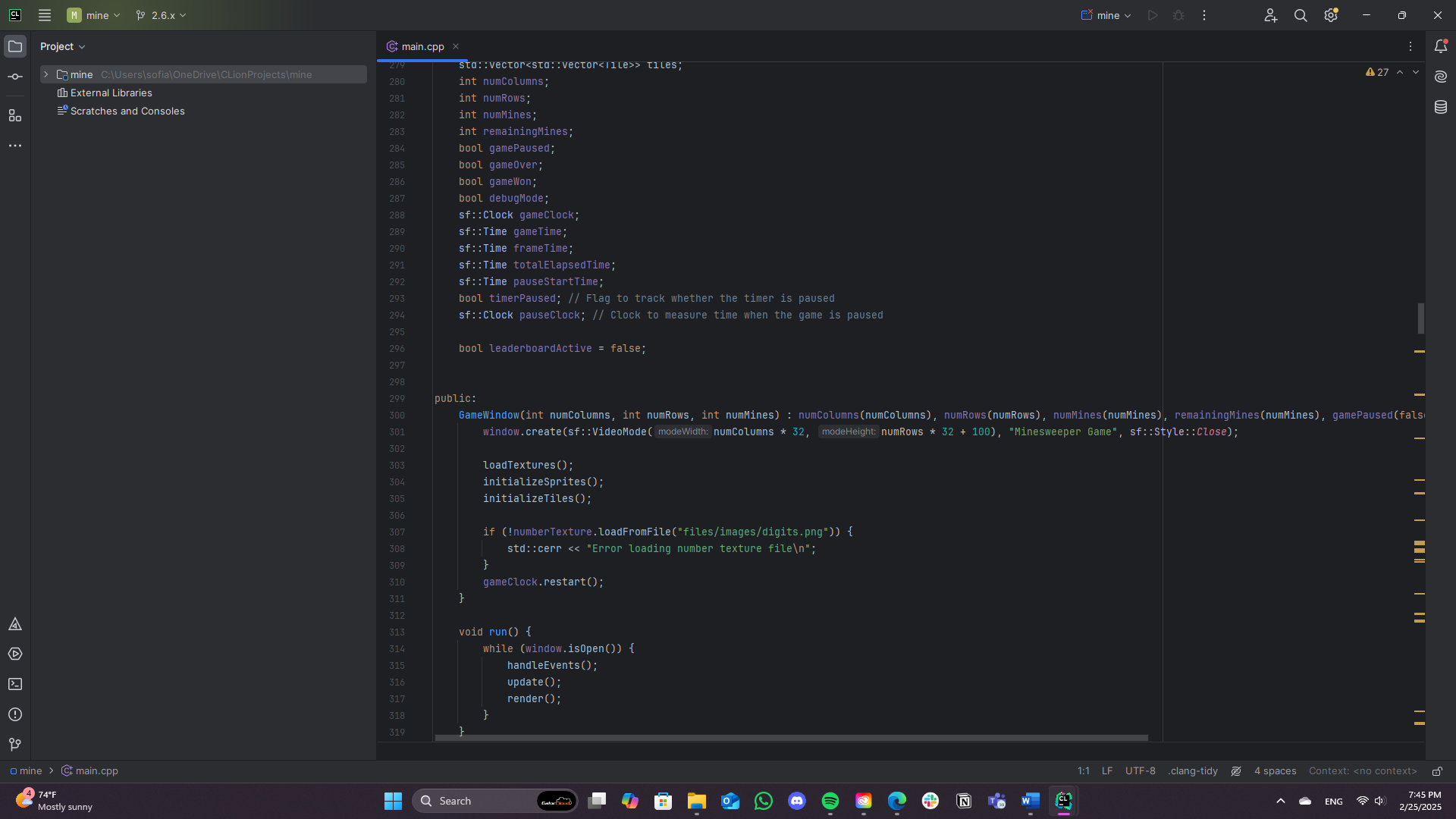Open the Database tool window icon
The height and width of the screenshot is (819, 1456).
coord(1441,107)
